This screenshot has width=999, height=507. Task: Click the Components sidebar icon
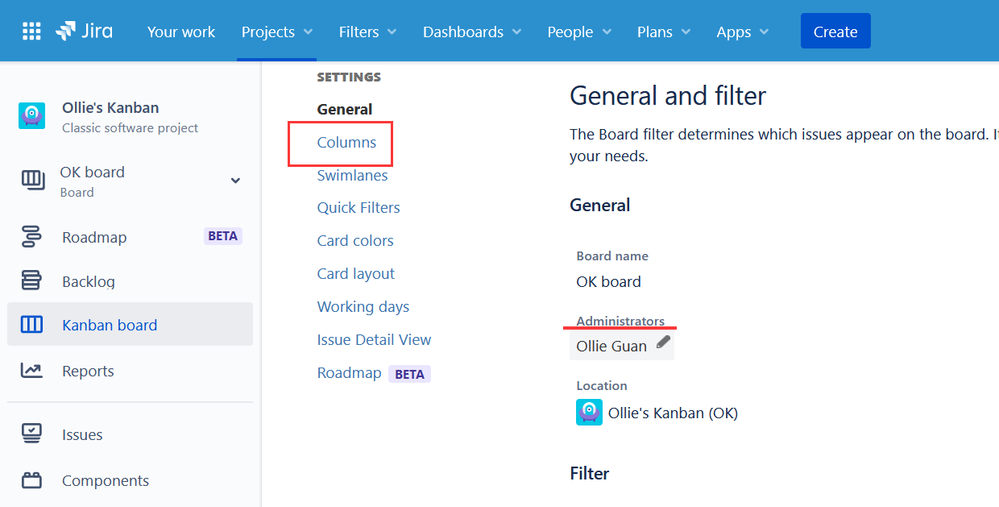click(x=31, y=480)
